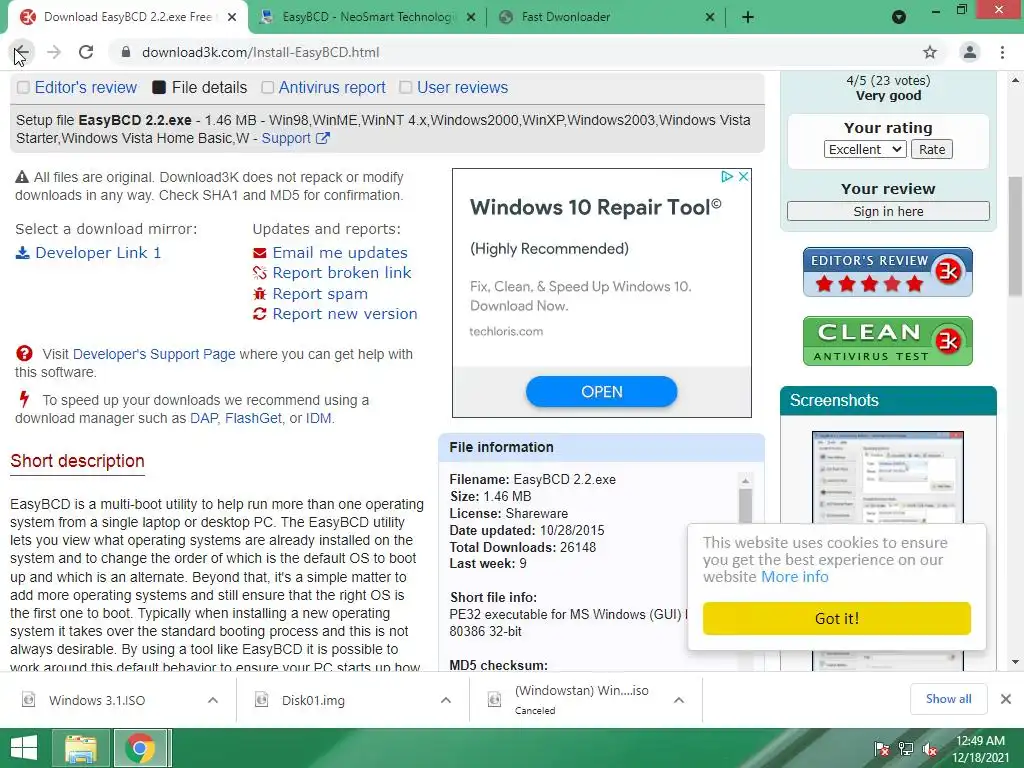Viewport: 1024px width, 768px height.
Task: Bookmark page with star icon
Action: point(930,52)
